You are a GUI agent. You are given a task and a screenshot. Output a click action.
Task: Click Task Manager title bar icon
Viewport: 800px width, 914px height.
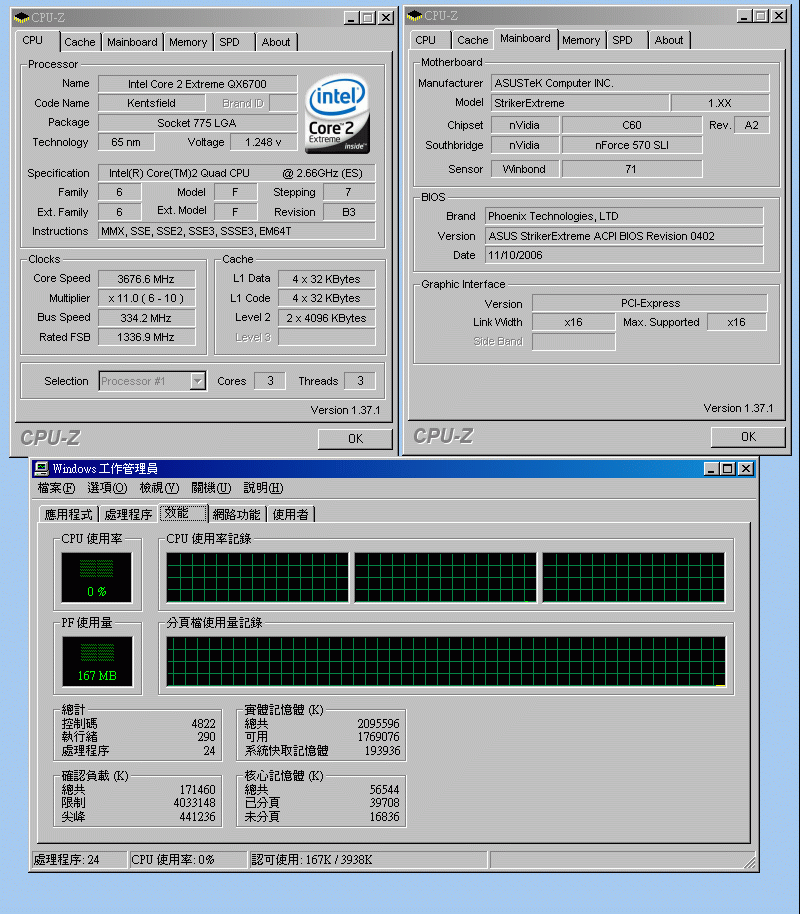tap(41, 469)
